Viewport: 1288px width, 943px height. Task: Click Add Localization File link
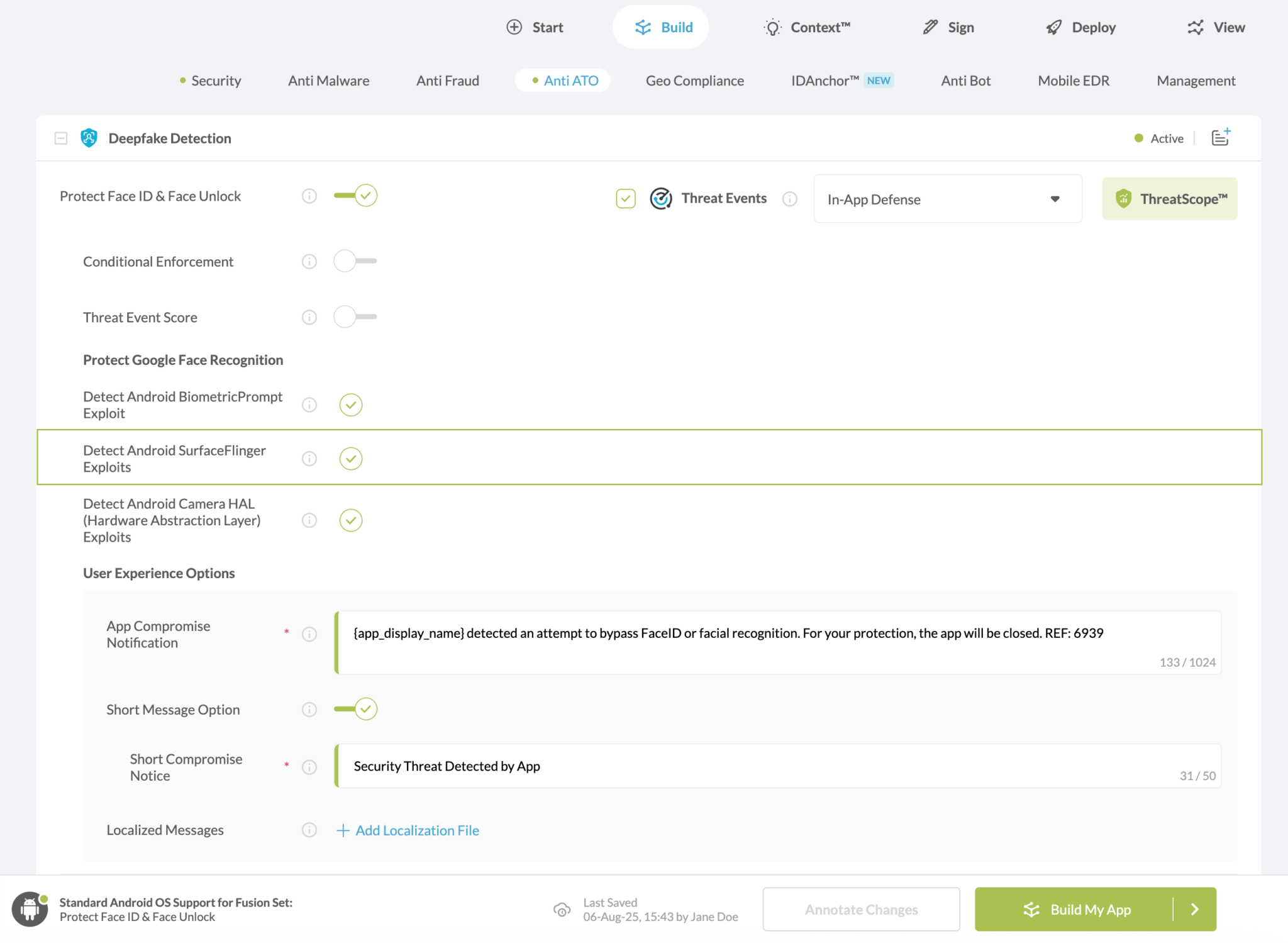pyautogui.click(x=407, y=830)
